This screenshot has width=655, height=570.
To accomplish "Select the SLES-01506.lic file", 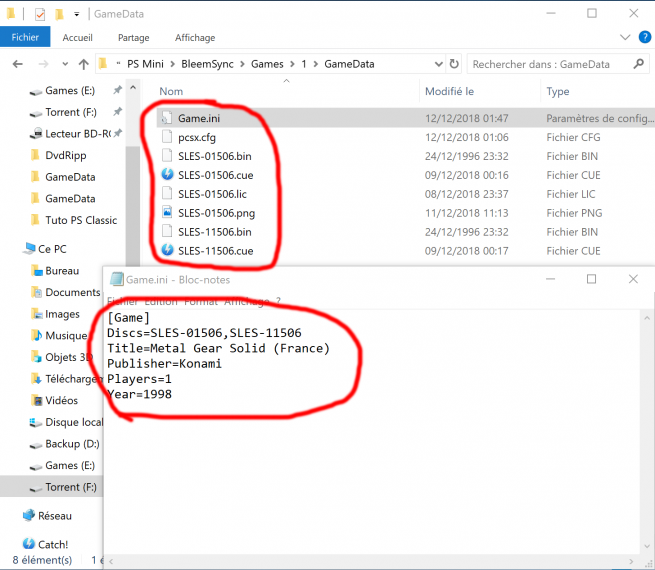I will click(x=212, y=194).
